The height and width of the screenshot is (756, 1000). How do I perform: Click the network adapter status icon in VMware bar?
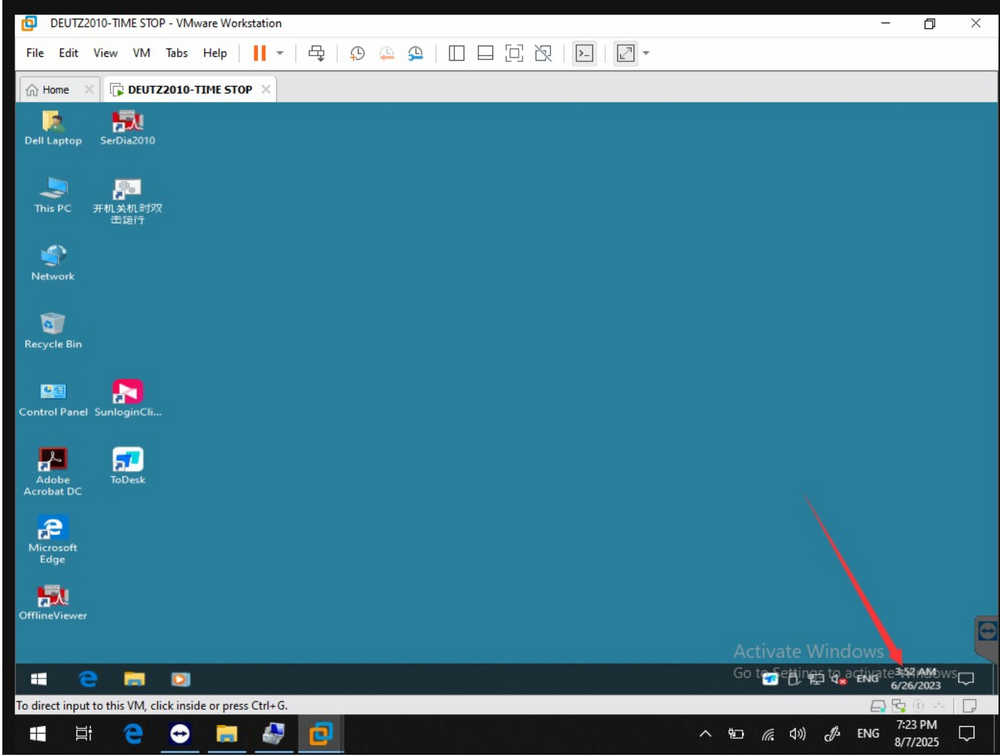pos(899,706)
